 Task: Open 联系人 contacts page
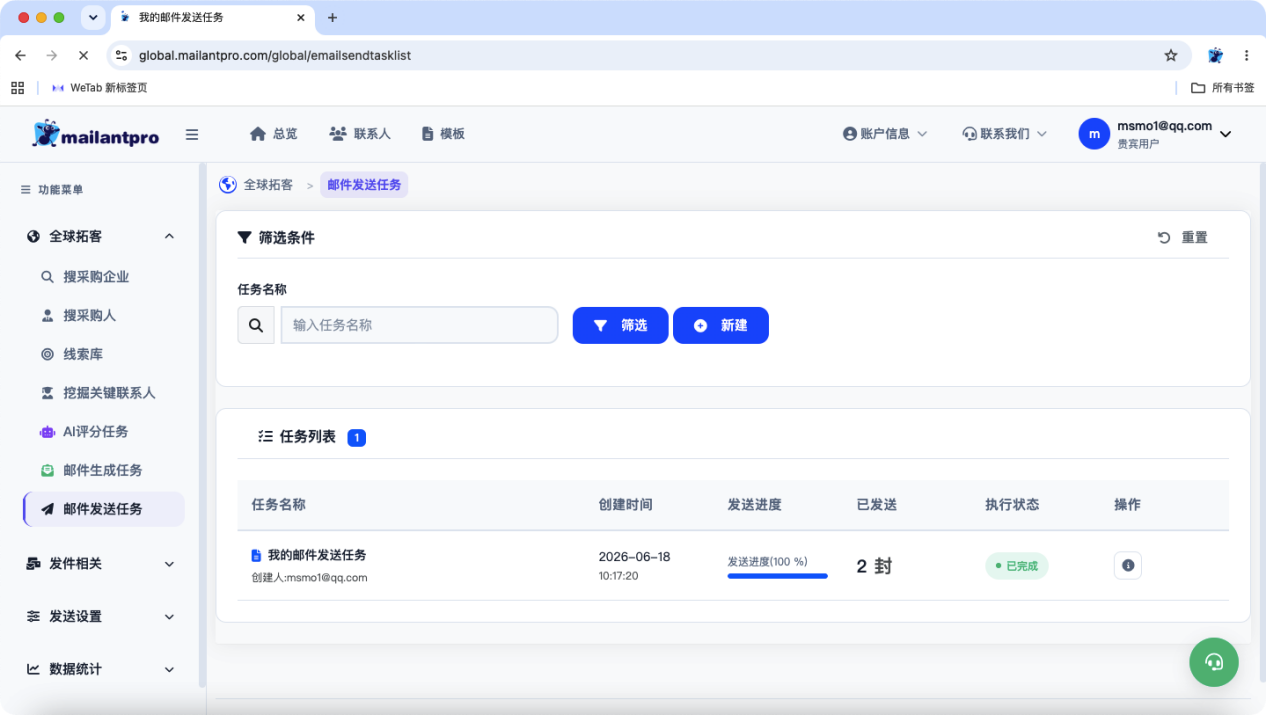tap(359, 134)
